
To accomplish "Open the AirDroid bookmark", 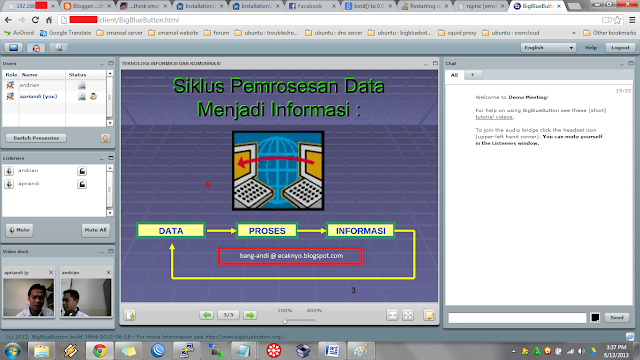I will click(19, 33).
